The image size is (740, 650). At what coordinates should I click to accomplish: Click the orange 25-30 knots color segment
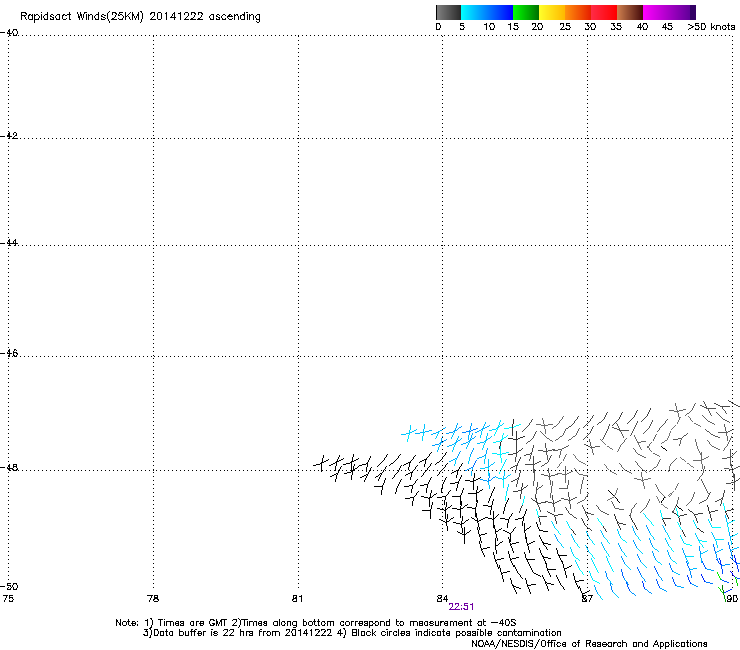[x=578, y=12]
